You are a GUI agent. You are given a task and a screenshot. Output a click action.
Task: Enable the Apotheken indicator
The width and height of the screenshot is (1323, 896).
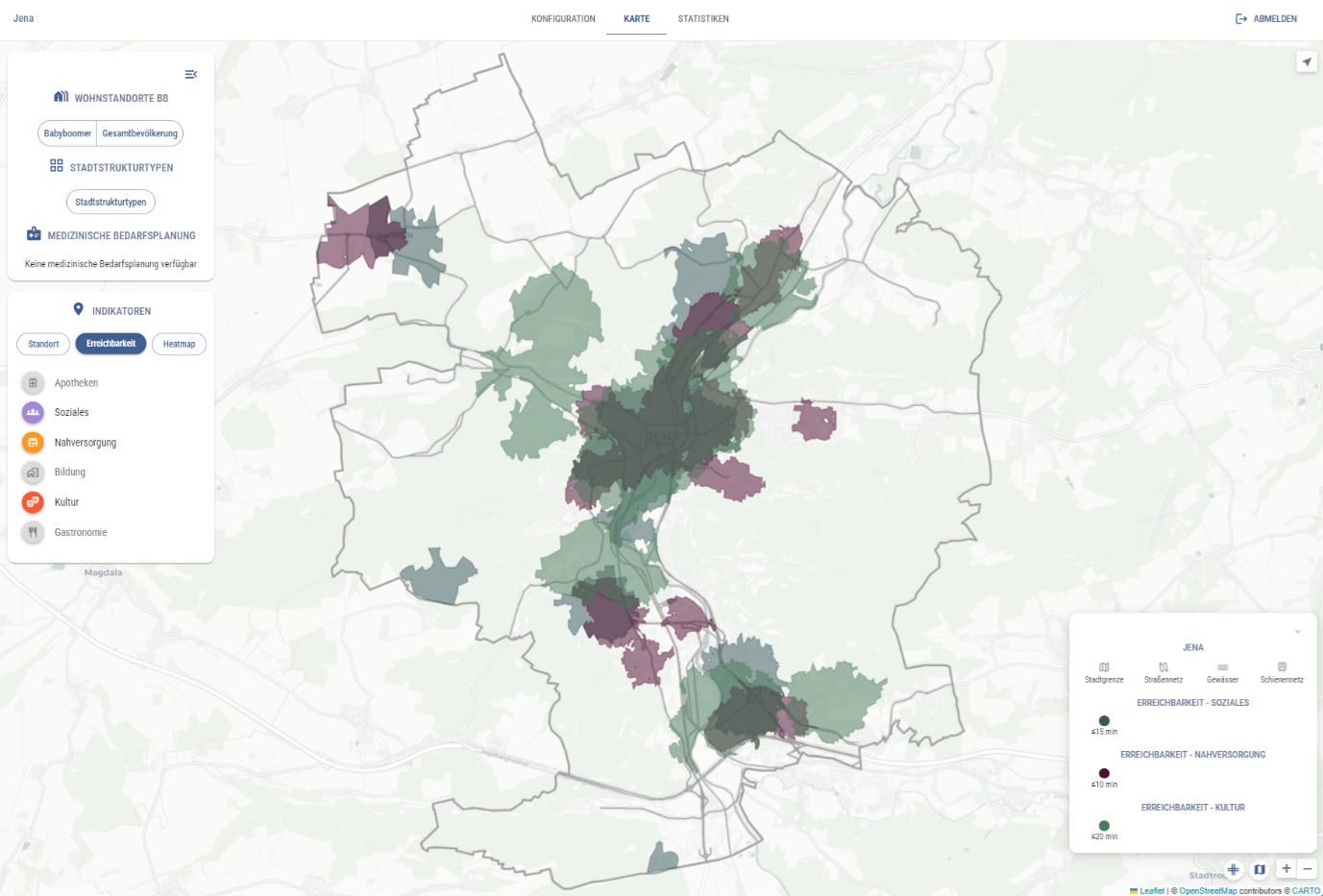point(34,383)
